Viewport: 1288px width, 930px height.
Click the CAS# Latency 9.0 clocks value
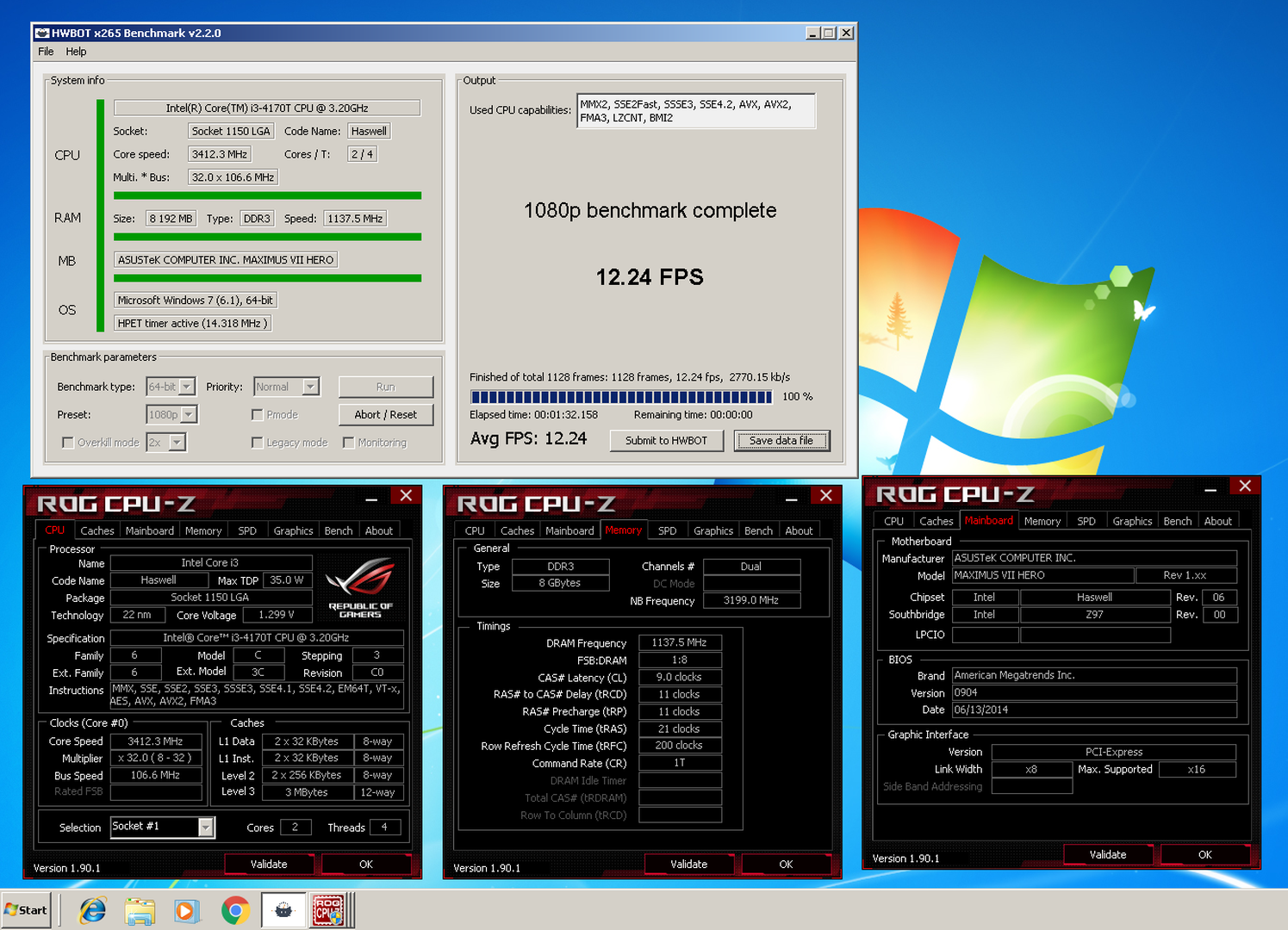pyautogui.click(x=680, y=677)
